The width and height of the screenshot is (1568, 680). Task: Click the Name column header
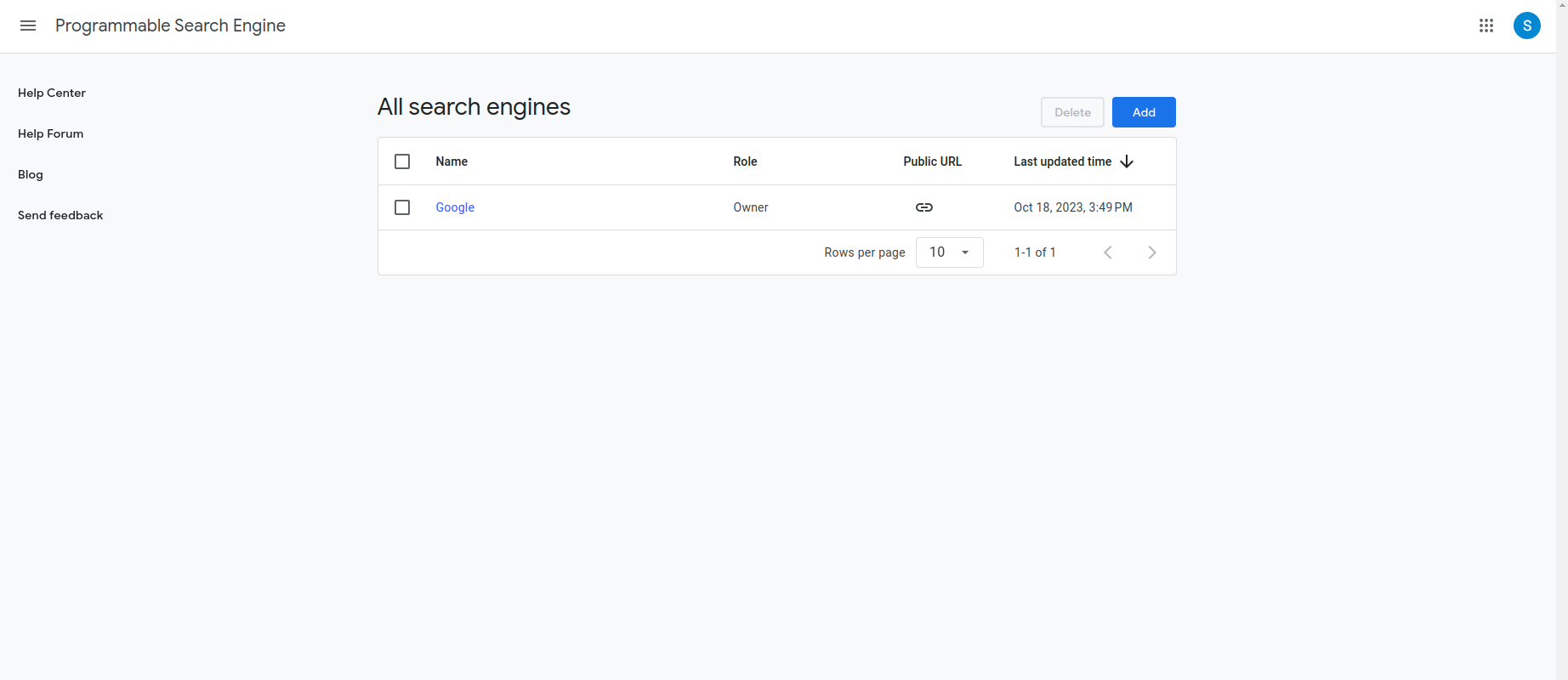click(x=452, y=161)
